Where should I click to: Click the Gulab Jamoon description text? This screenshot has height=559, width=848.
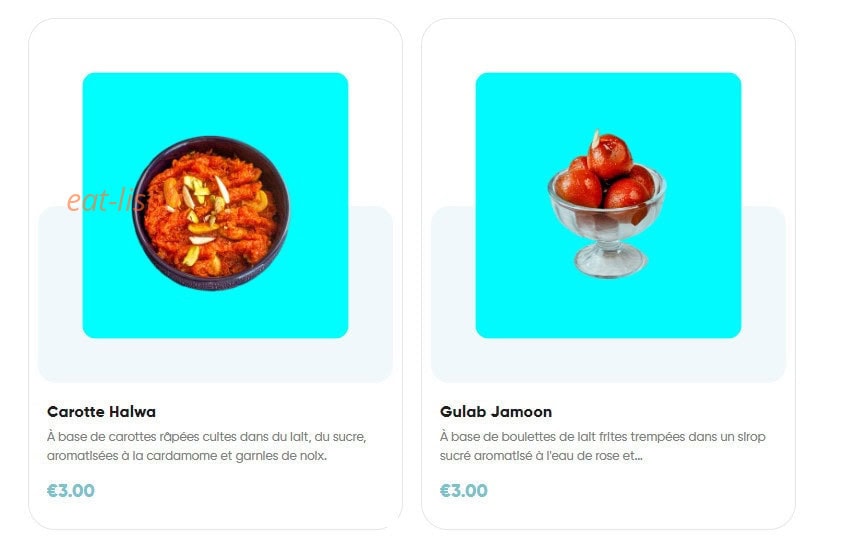pyautogui.click(x=602, y=446)
